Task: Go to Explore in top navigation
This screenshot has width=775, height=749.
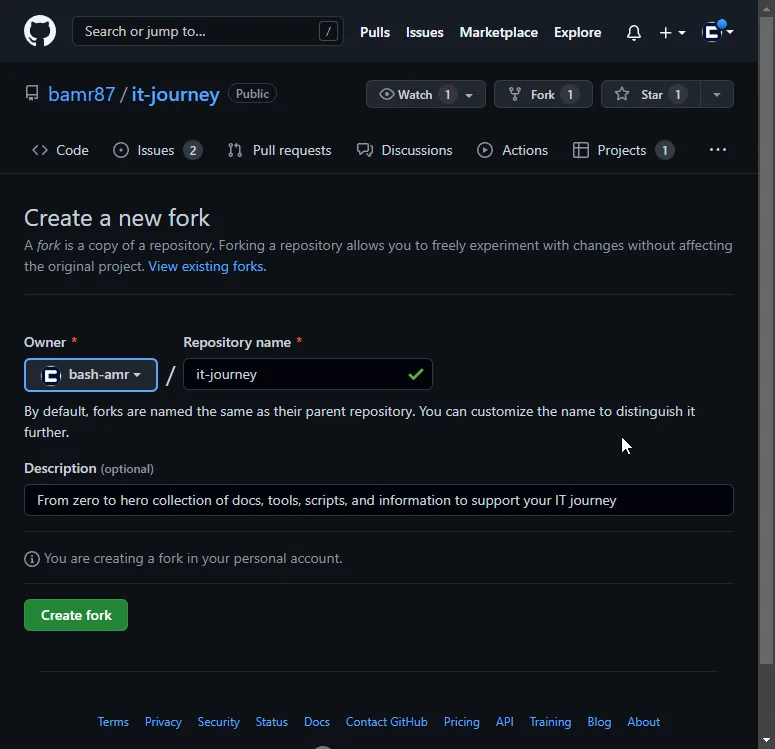Action: tap(577, 33)
